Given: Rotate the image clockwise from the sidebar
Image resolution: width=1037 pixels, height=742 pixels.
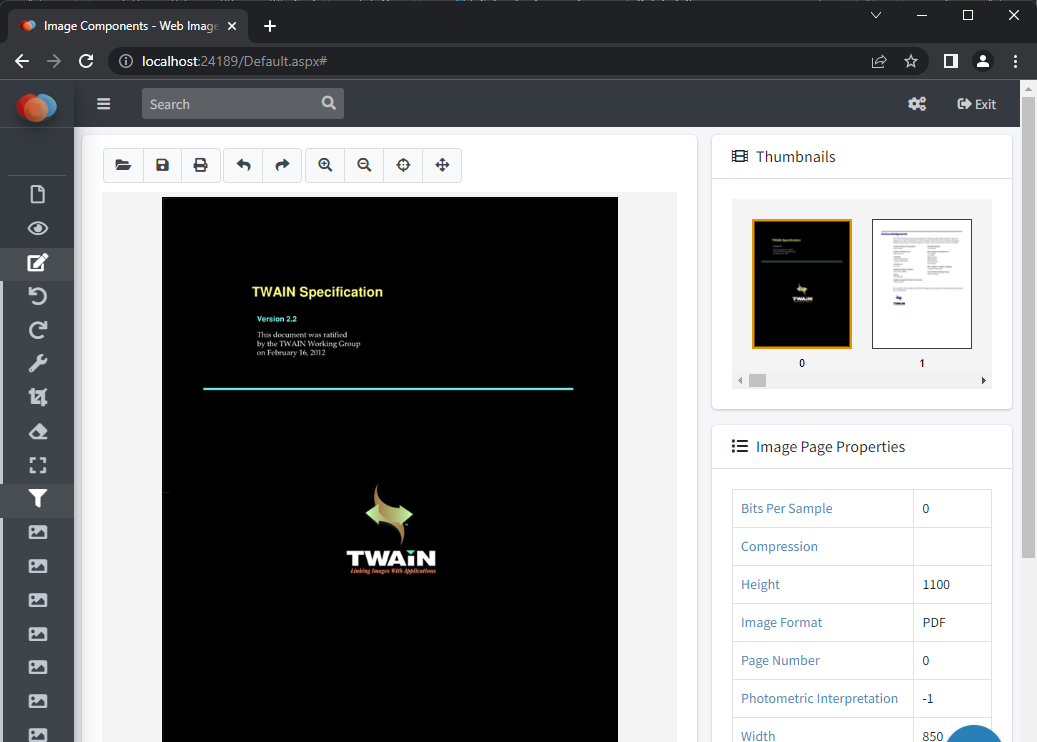Looking at the screenshot, I should tap(38, 330).
